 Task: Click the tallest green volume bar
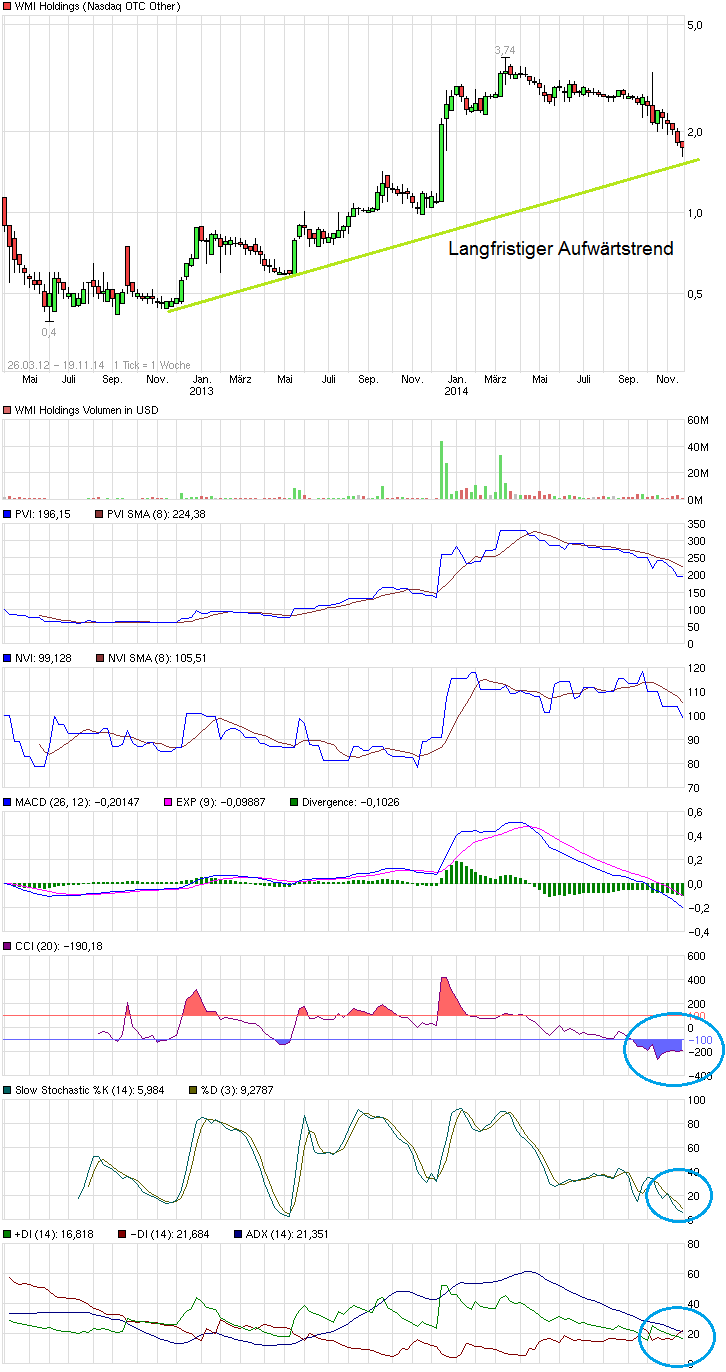(441, 469)
